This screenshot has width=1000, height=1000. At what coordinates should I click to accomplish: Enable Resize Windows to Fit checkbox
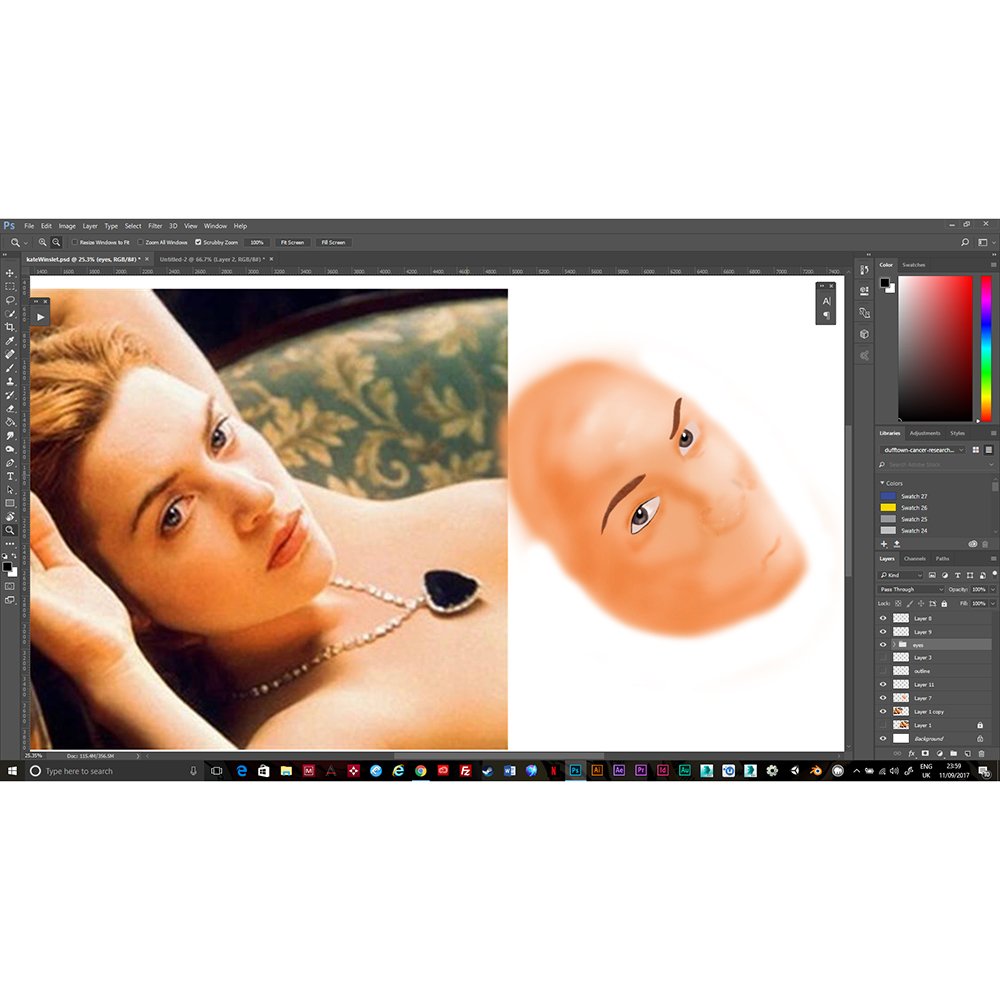(x=75, y=242)
